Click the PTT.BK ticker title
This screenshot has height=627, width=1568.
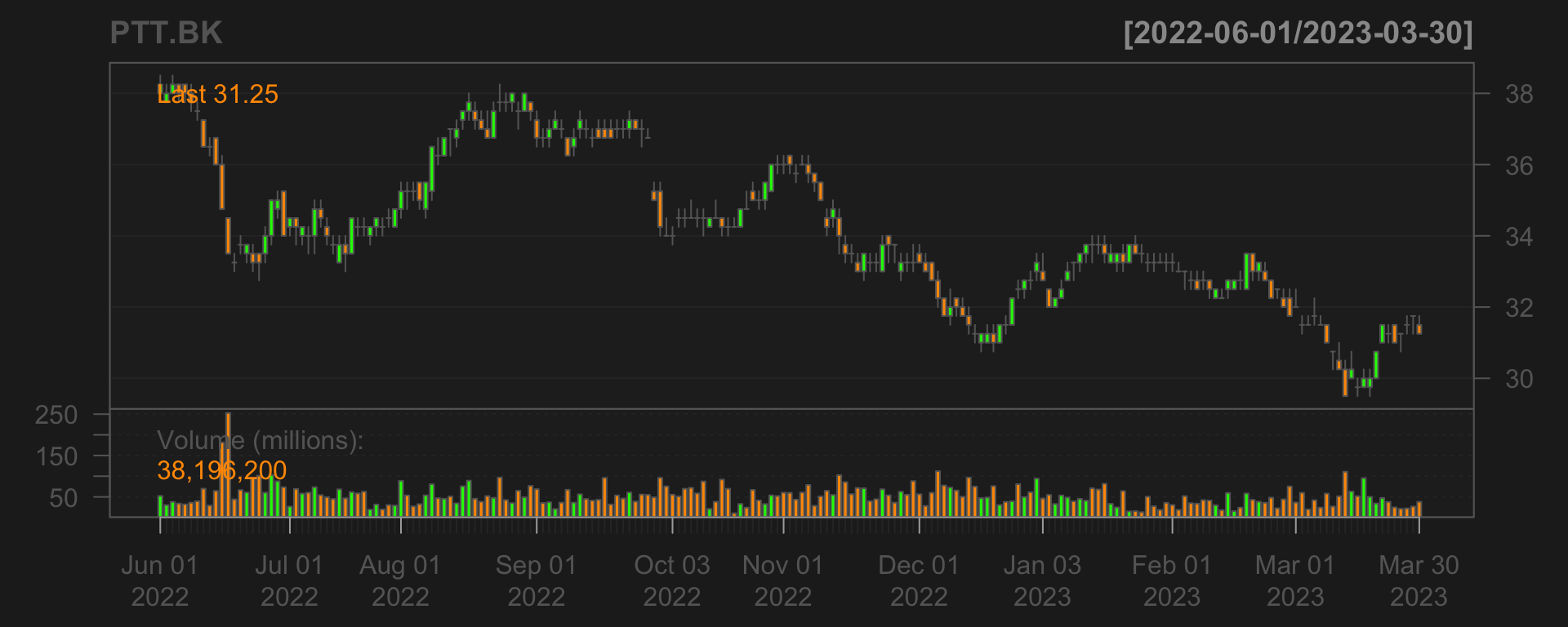point(166,33)
